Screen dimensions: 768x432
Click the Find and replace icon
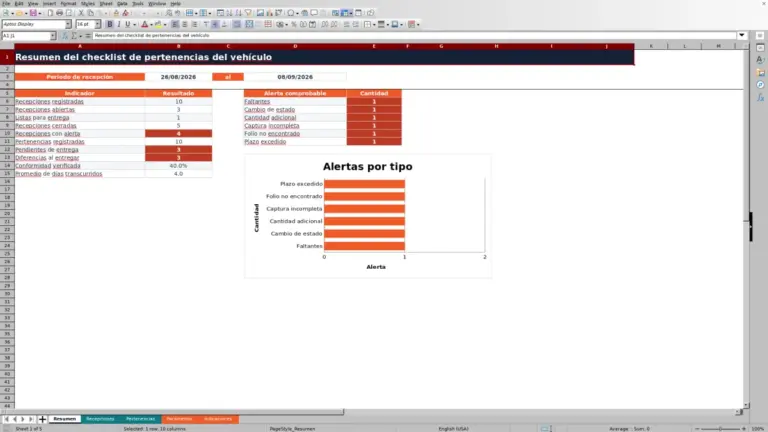tap(168, 13)
